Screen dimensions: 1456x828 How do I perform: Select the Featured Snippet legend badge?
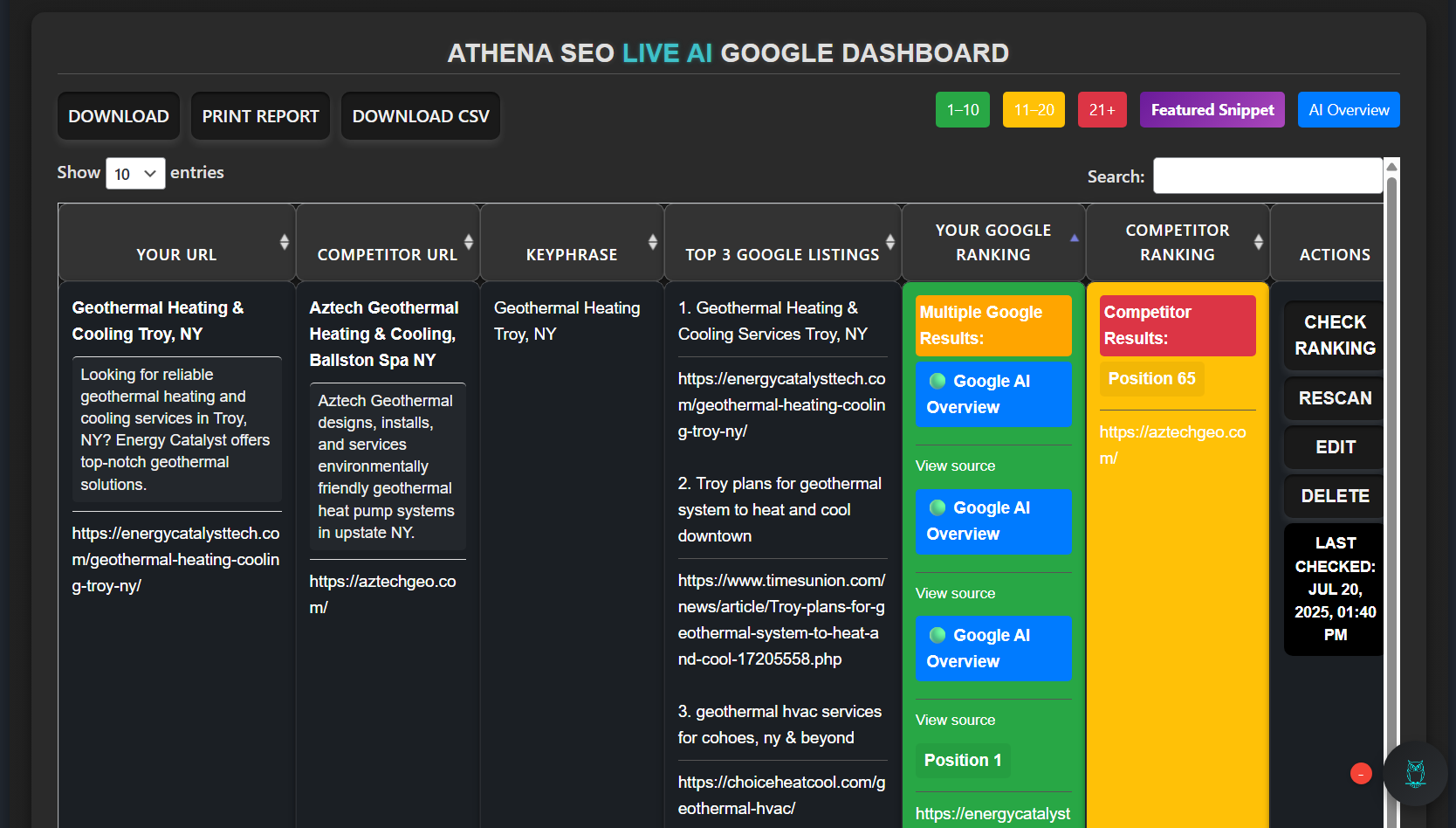[1212, 110]
